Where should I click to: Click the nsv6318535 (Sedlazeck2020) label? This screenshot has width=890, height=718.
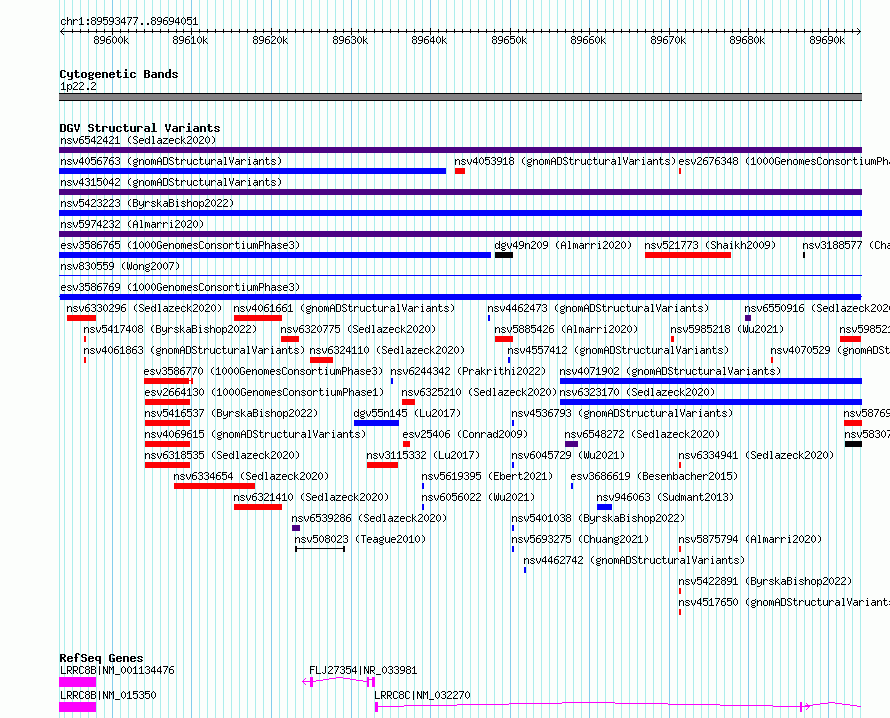[222, 455]
